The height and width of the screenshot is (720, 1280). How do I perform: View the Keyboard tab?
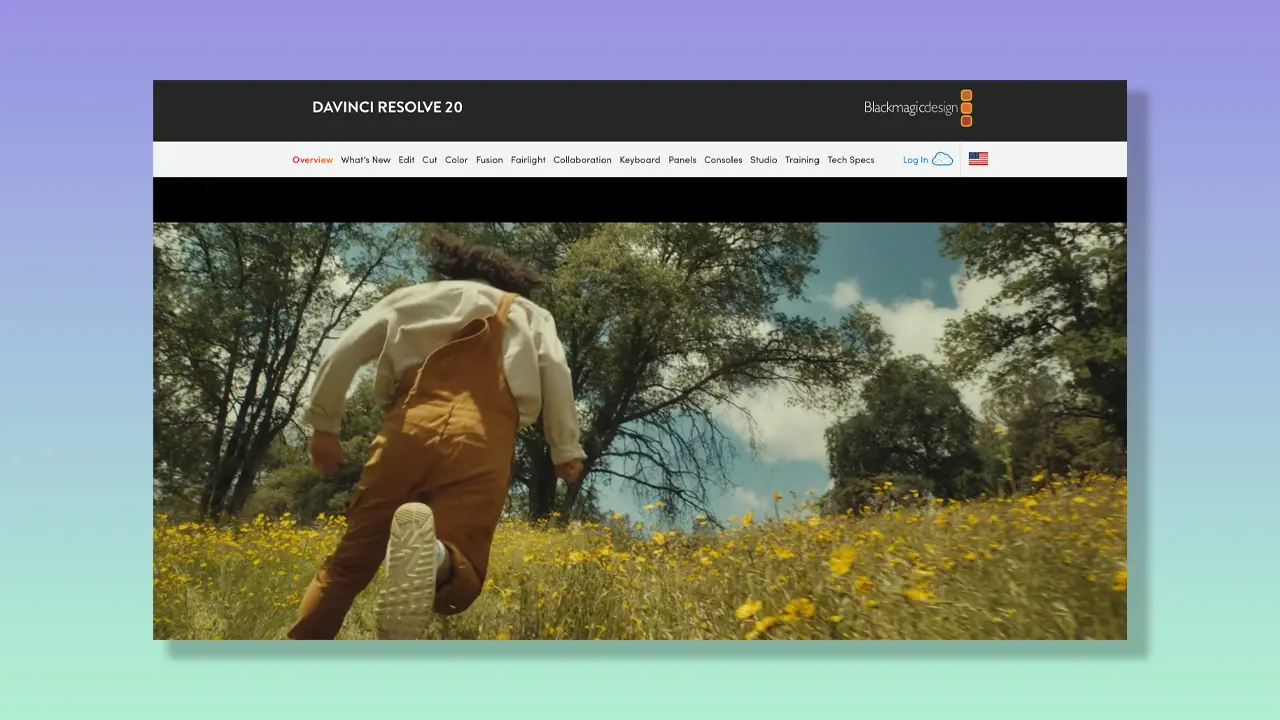[640, 160]
